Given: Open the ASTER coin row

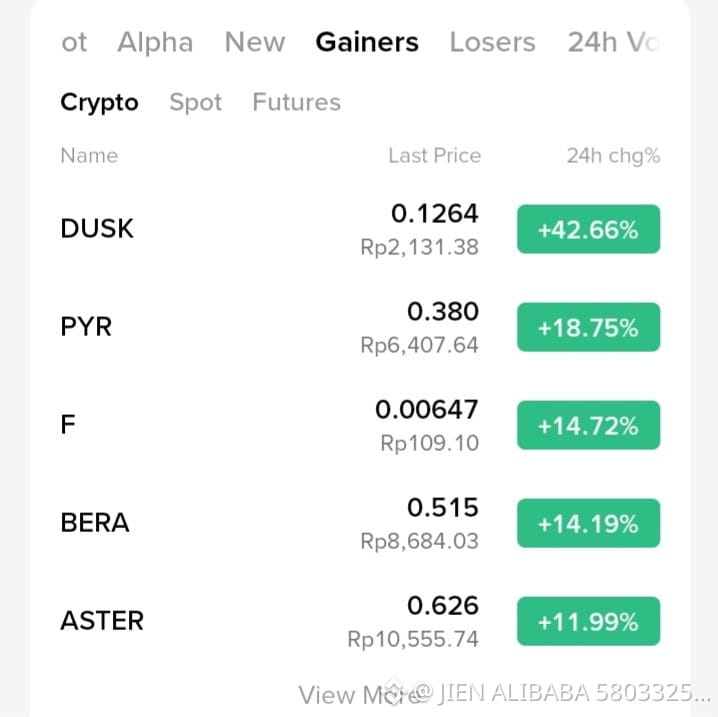Looking at the screenshot, I should (360, 621).
